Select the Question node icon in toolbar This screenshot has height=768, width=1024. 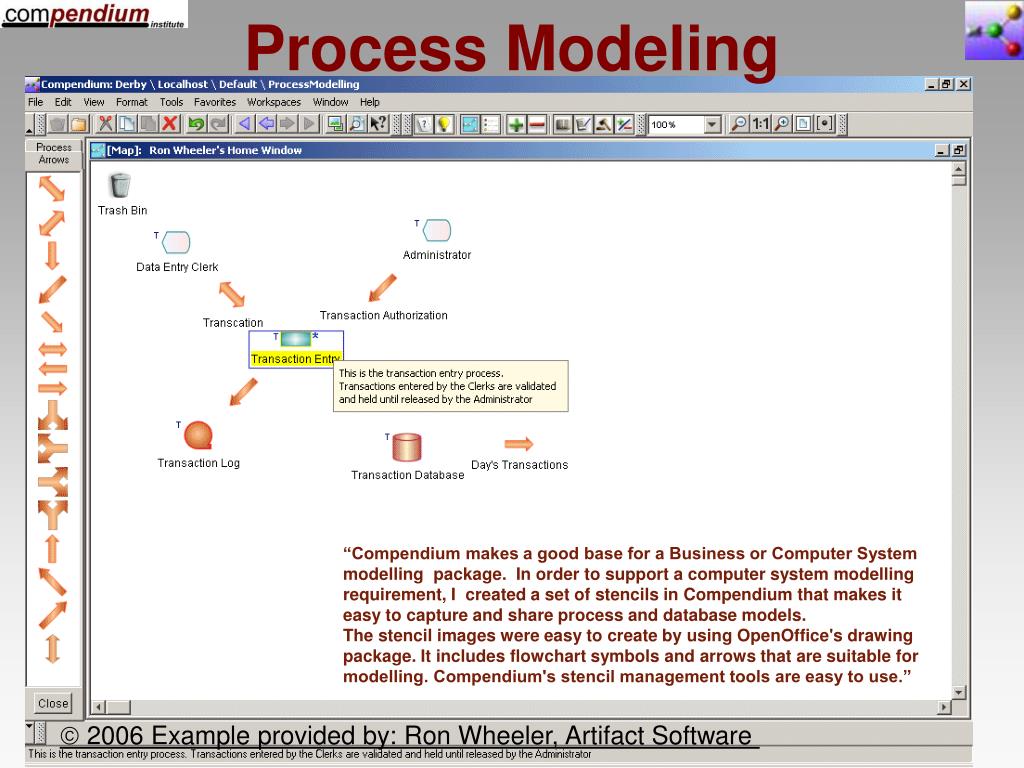[x=424, y=123]
